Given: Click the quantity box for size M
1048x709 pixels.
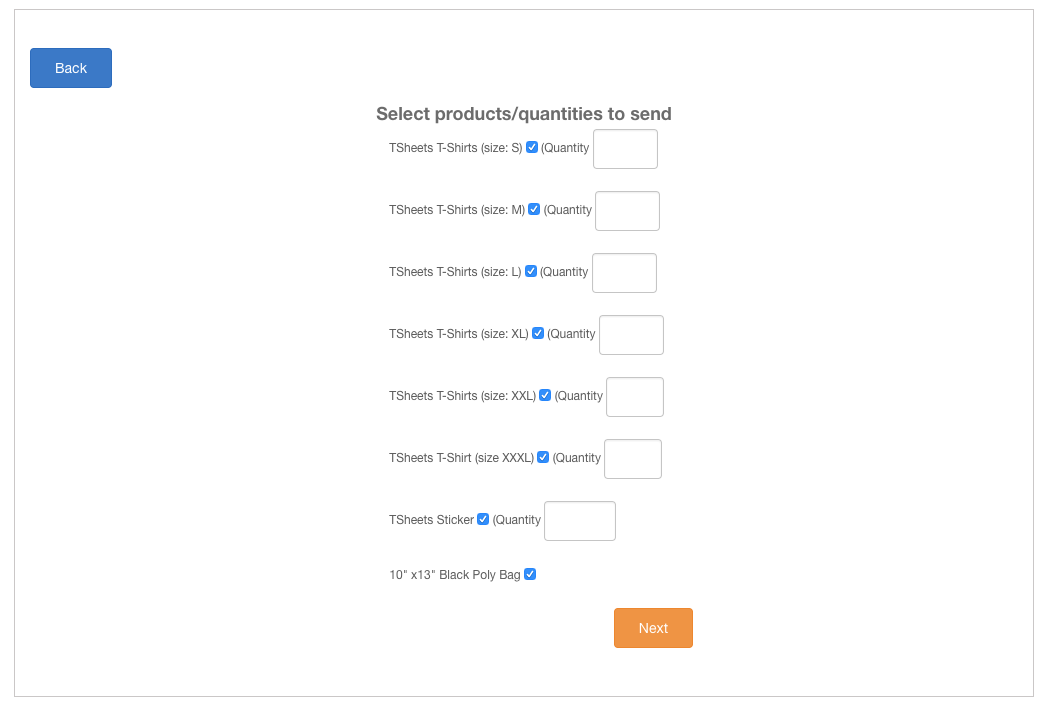Looking at the screenshot, I should pos(627,211).
